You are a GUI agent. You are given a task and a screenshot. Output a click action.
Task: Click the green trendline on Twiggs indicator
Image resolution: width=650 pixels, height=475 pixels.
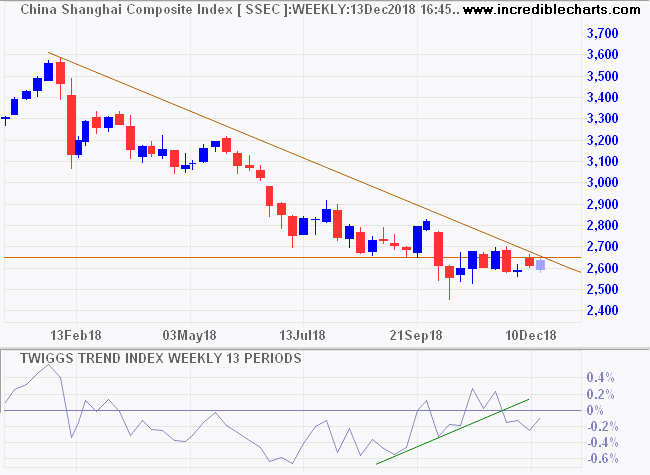tap(452, 431)
